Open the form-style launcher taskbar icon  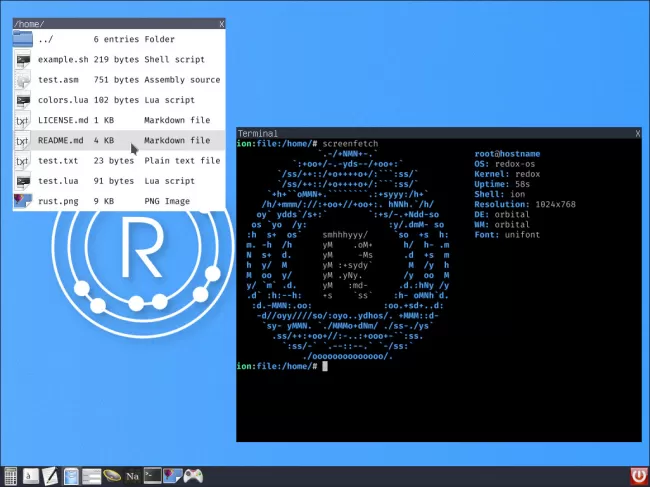[91, 476]
